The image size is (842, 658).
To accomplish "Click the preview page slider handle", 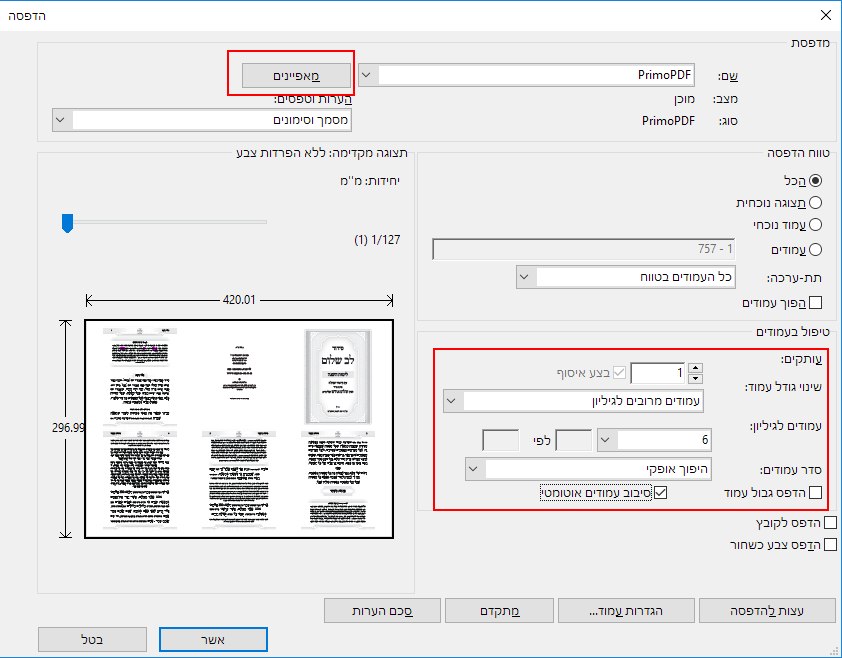I will pos(67,223).
